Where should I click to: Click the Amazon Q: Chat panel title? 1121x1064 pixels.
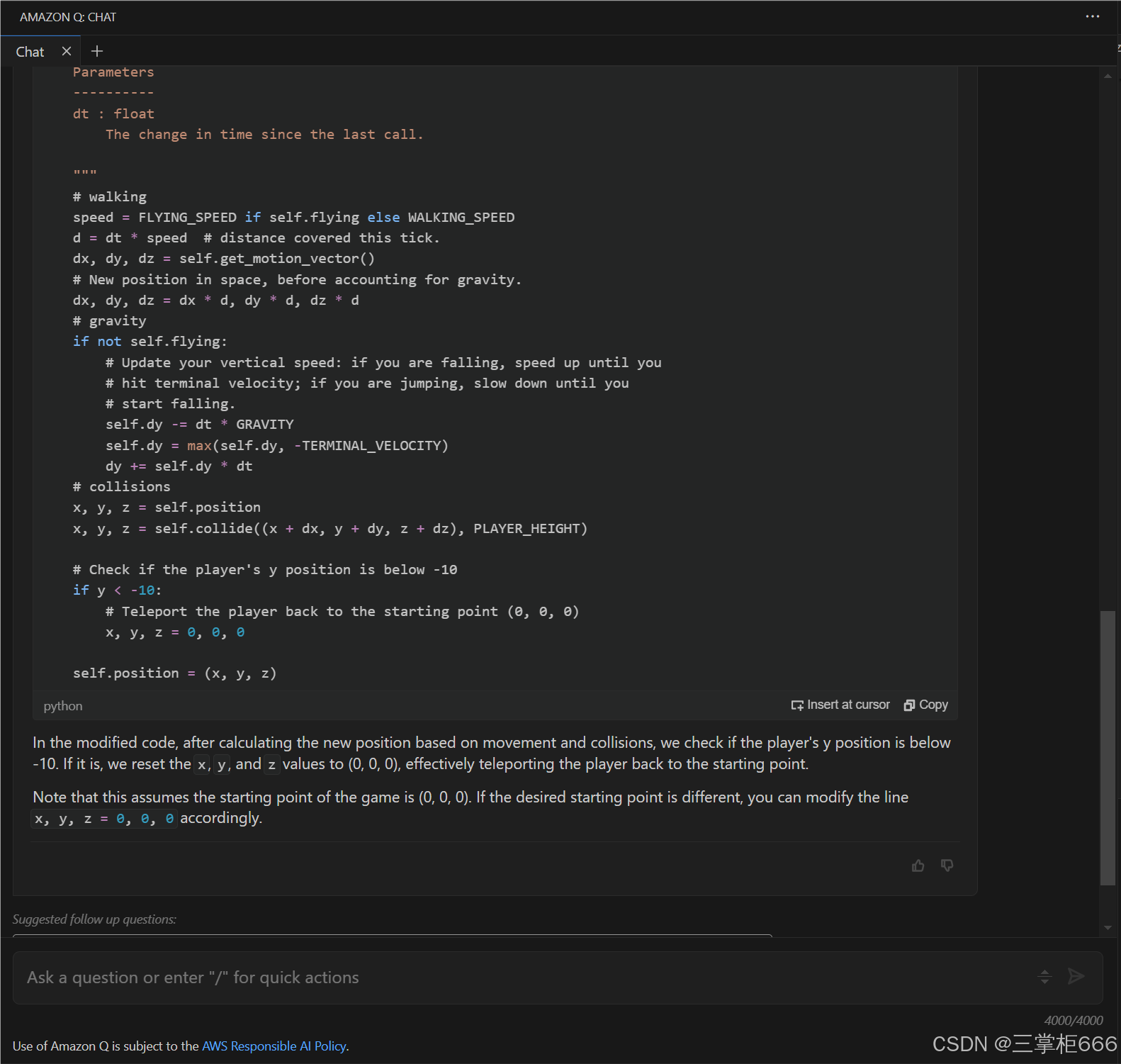click(68, 17)
